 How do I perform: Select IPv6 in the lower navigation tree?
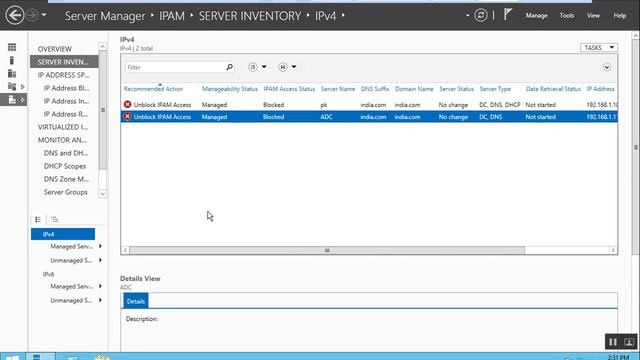[x=48, y=274]
